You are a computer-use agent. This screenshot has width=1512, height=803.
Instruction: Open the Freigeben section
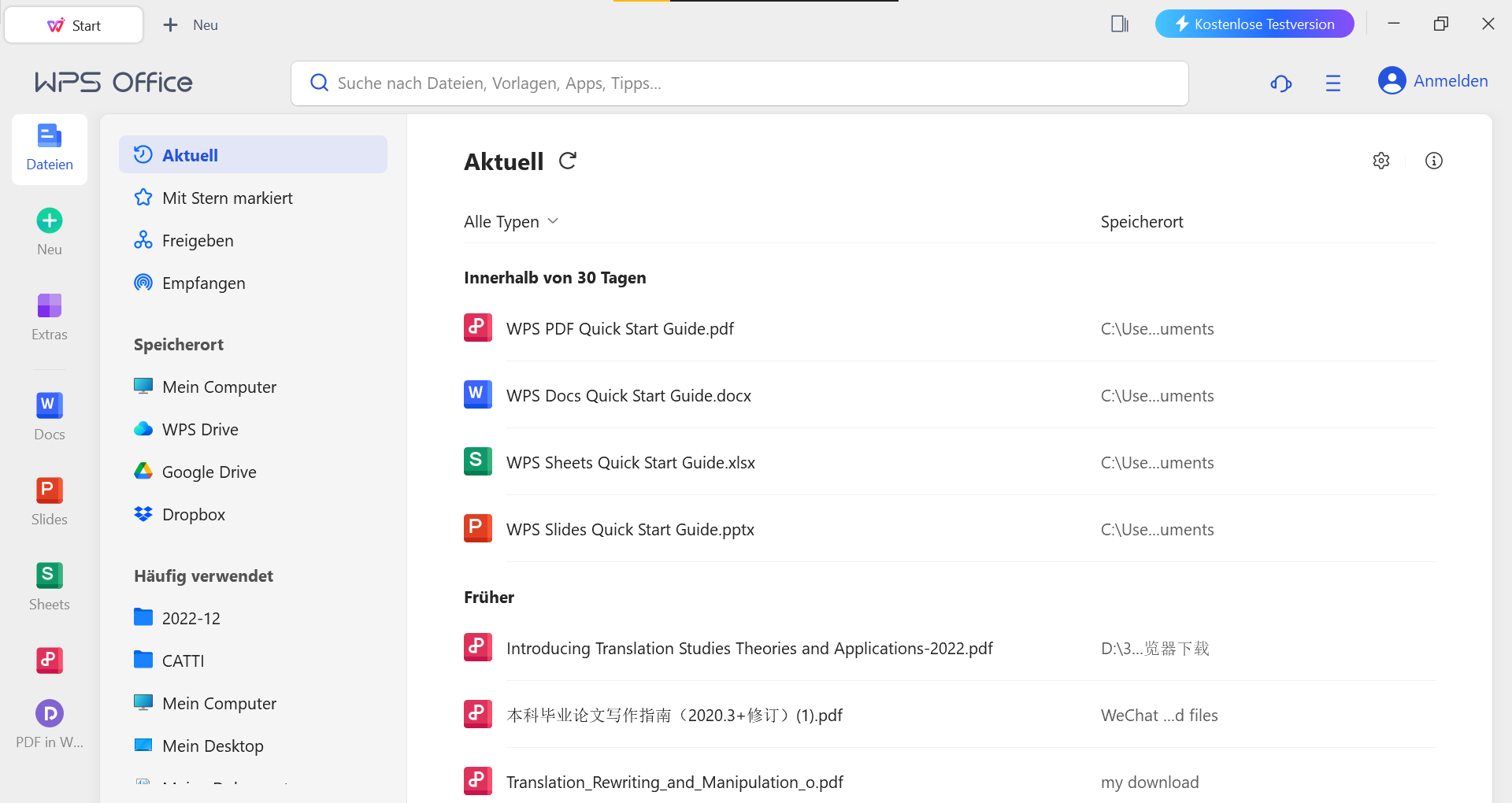198,240
